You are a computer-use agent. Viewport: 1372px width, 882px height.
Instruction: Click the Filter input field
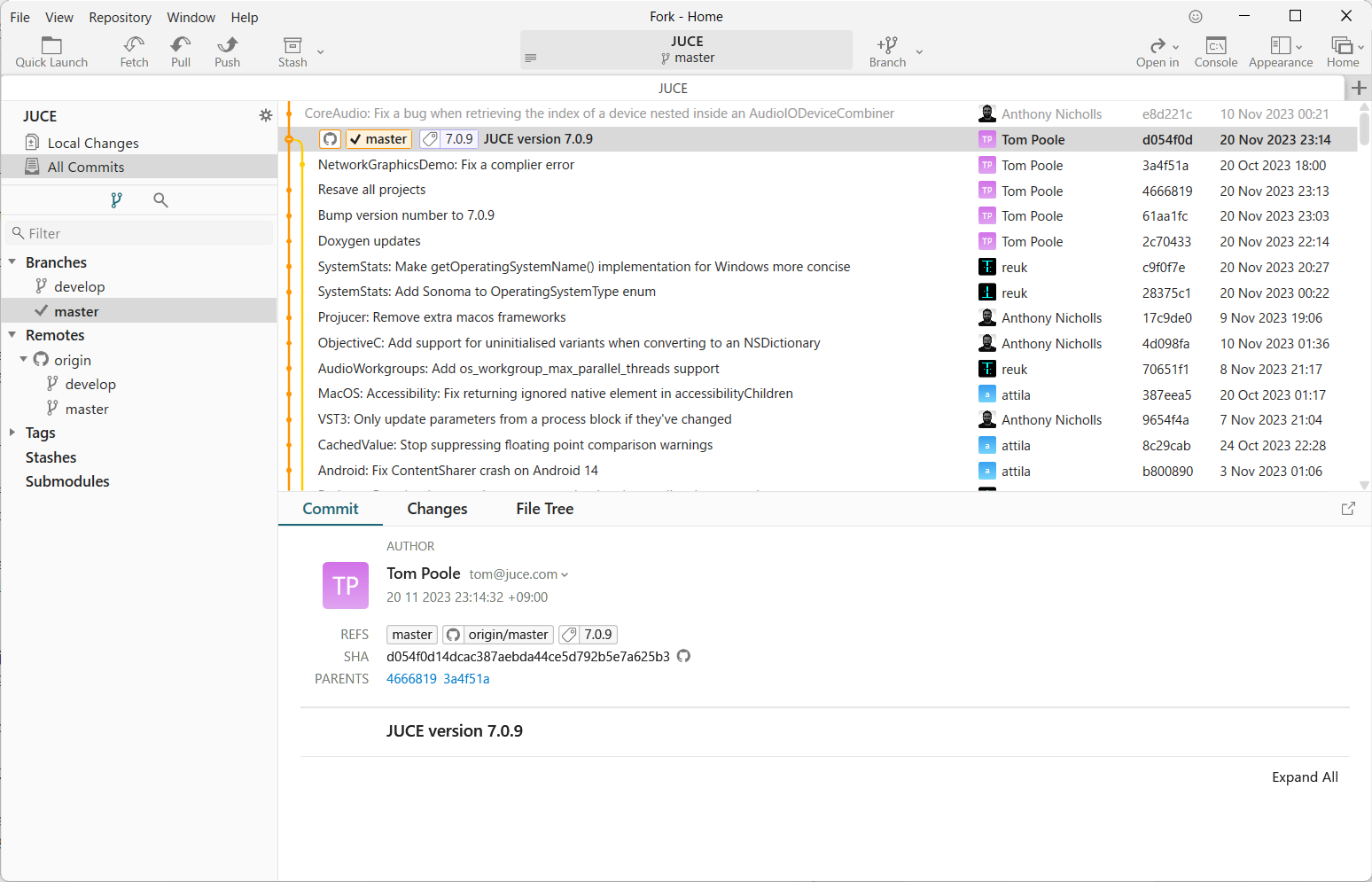139,233
